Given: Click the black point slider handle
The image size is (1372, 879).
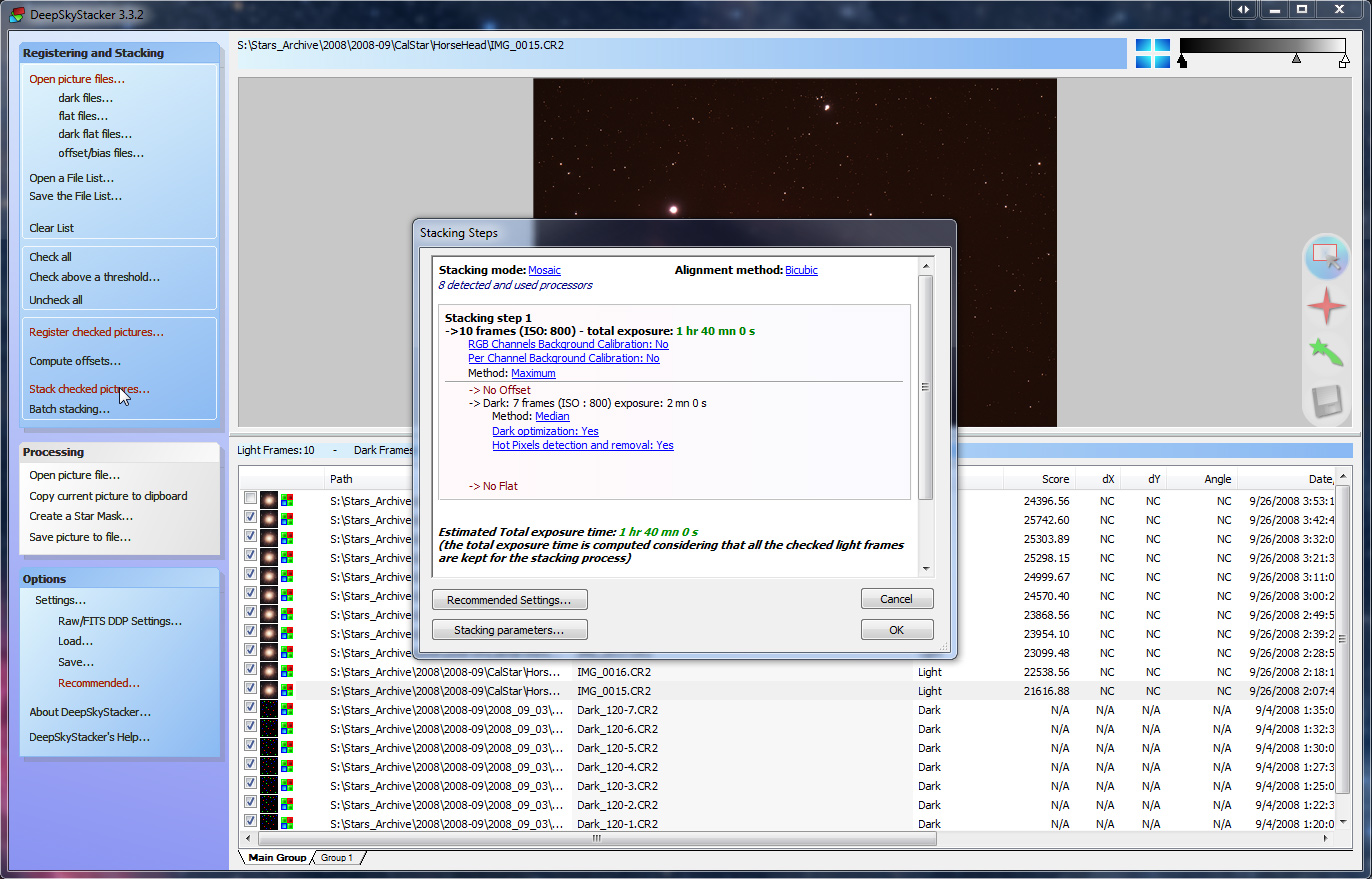Looking at the screenshot, I should click(1182, 62).
